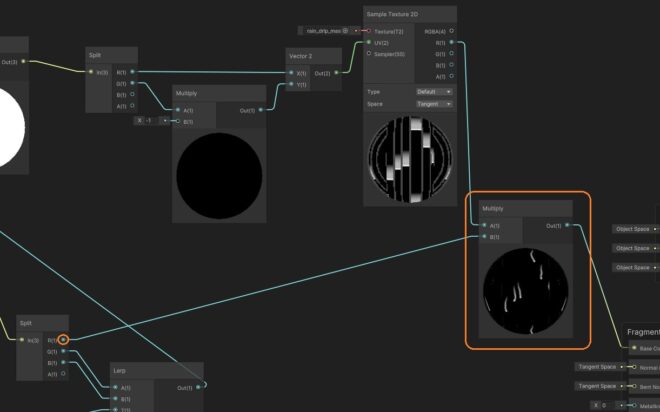Click A(1) port of Split beside the Lerp node
This screenshot has width=660, height=412.
(x=63, y=373)
